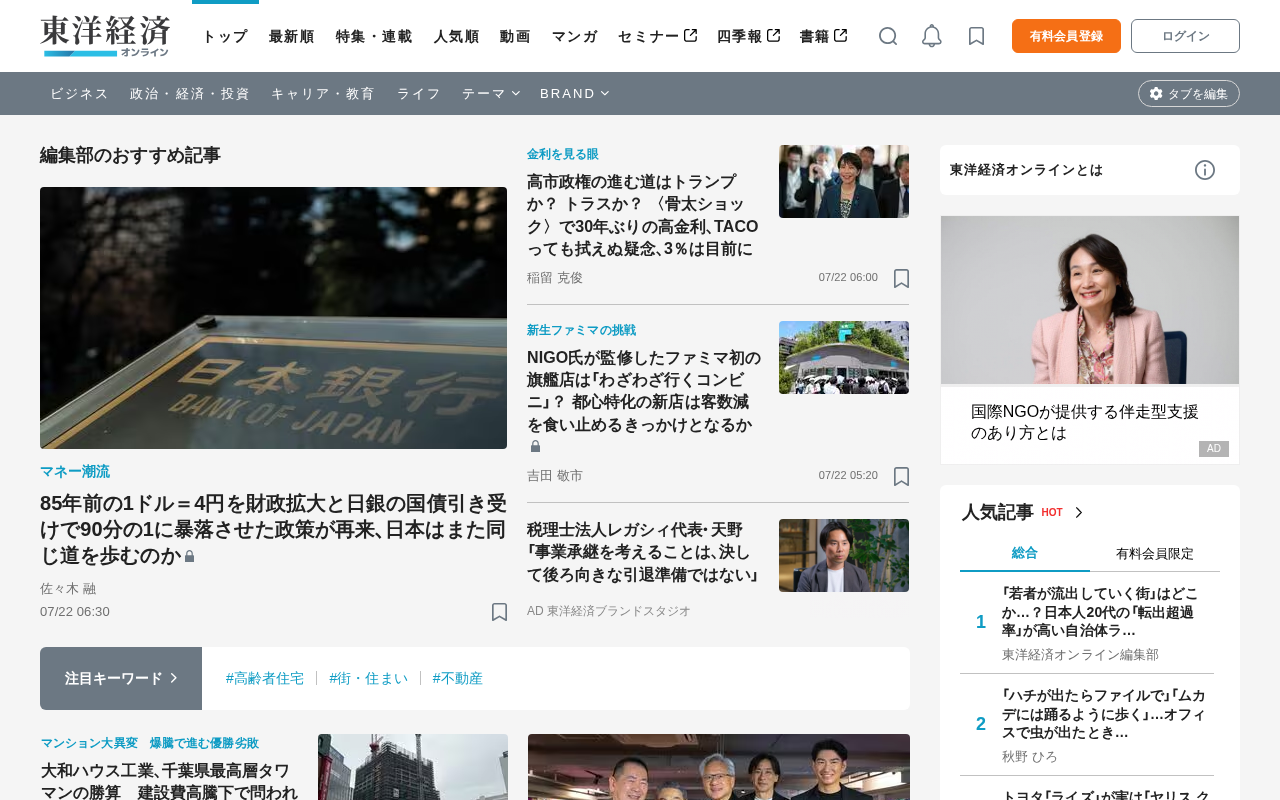Viewport: 1280px width, 800px height.
Task: Select the トップ navigation tab
Action: pyautogui.click(x=225, y=36)
